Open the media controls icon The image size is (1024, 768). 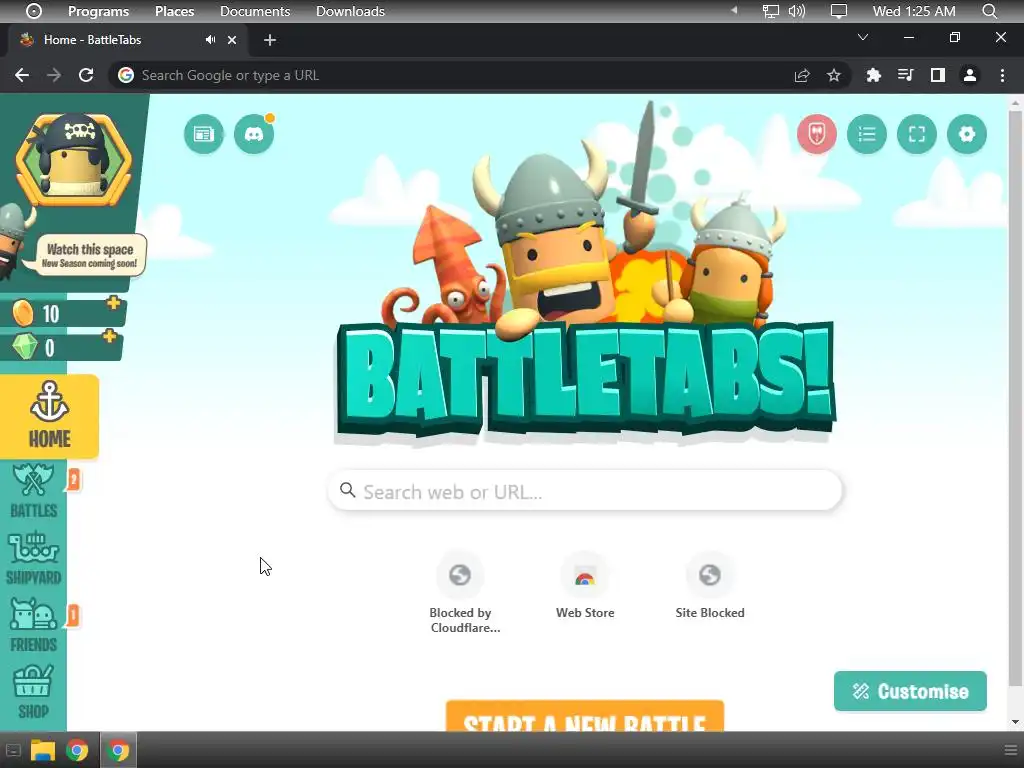(x=905, y=75)
